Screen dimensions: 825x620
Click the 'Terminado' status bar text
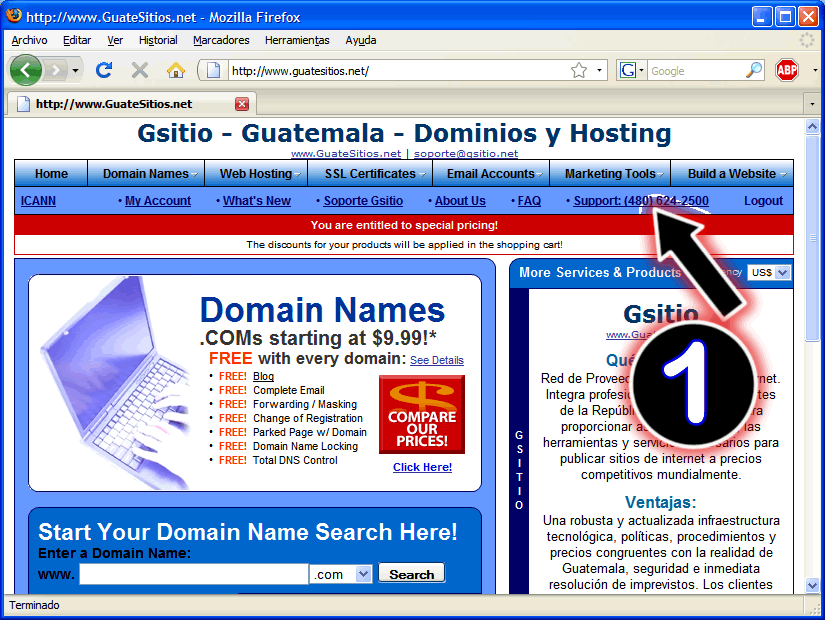point(34,605)
